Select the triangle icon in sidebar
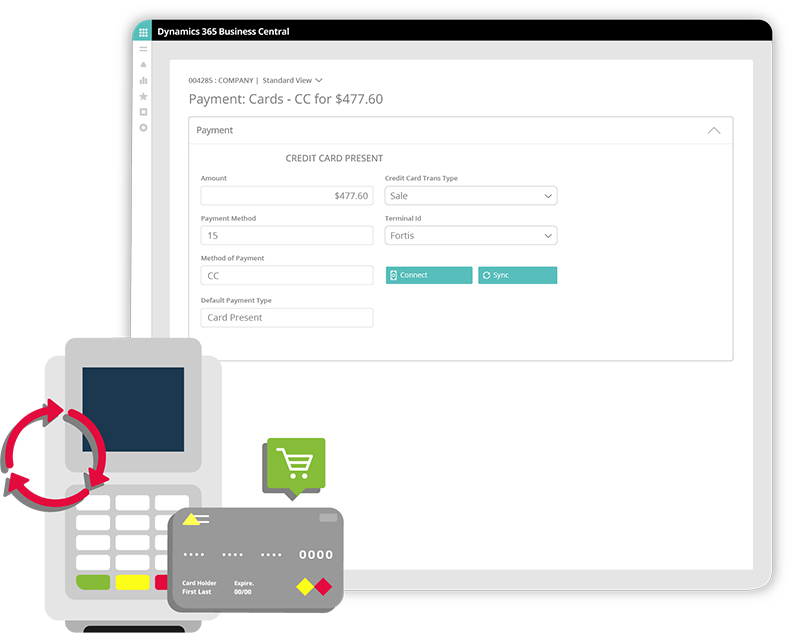Image resolution: width=793 pixels, height=633 pixels. pyautogui.click(x=144, y=64)
